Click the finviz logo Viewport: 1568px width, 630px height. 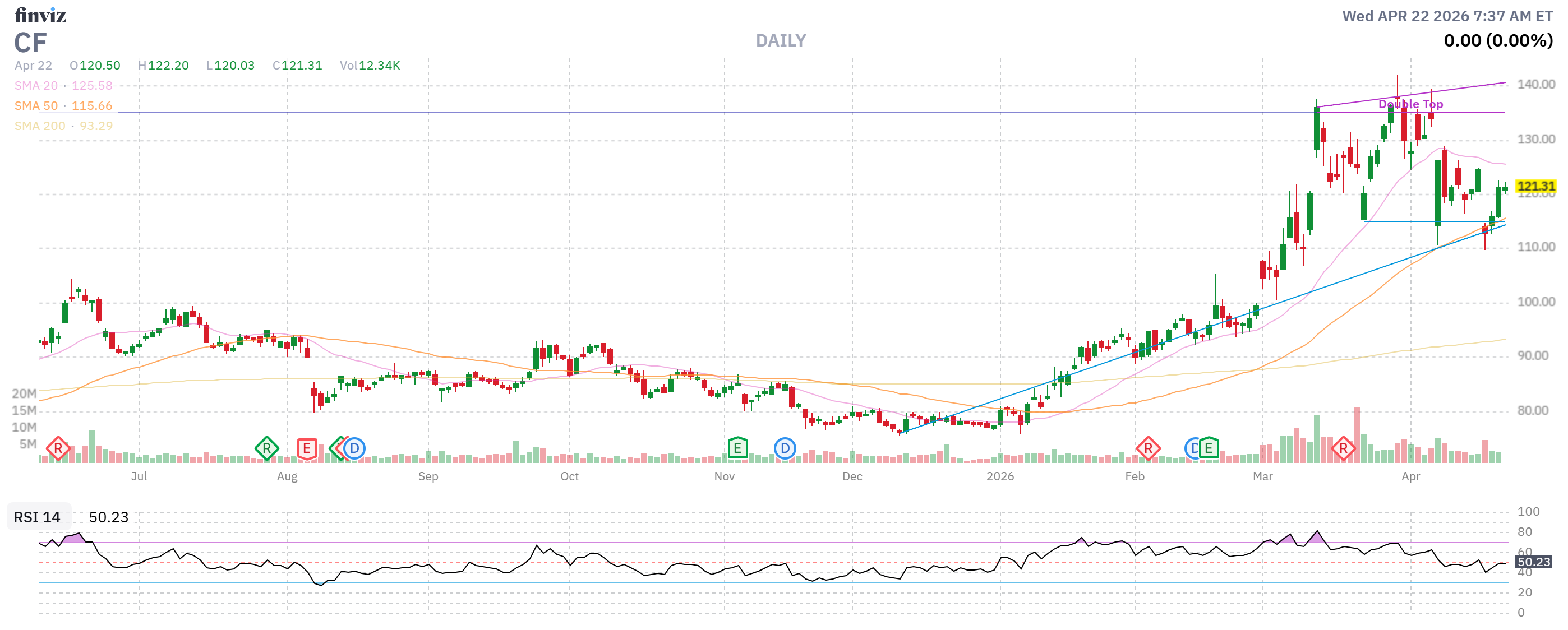[41, 16]
